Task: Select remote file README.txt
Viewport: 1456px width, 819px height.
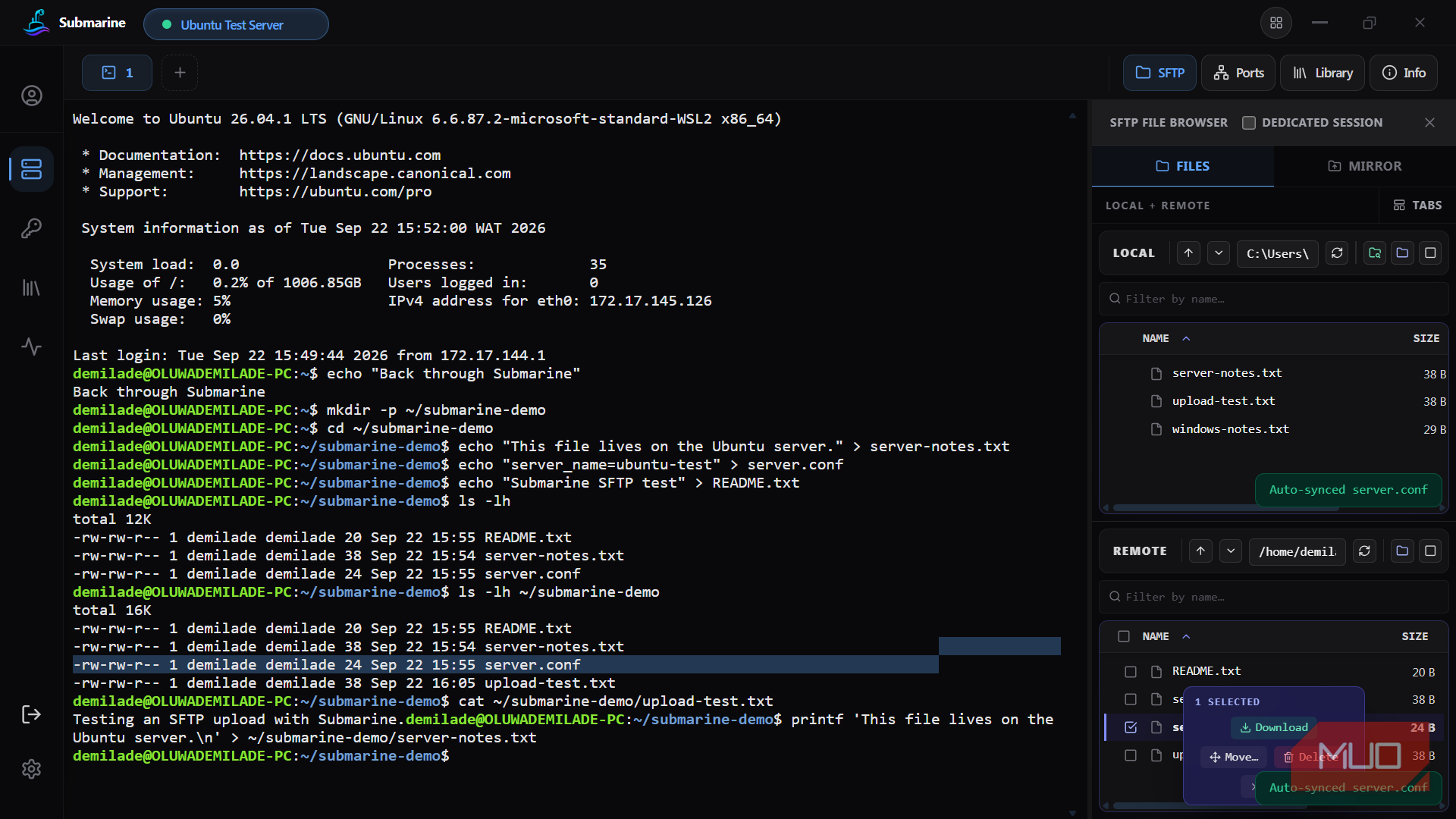Action: pyautogui.click(x=1207, y=672)
